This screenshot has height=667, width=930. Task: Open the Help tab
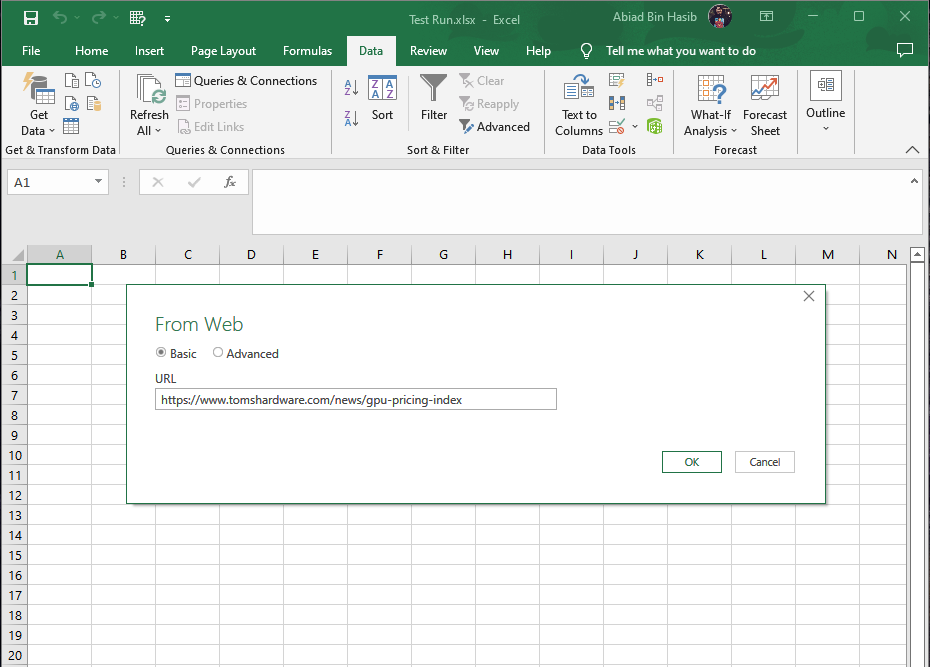[538, 51]
